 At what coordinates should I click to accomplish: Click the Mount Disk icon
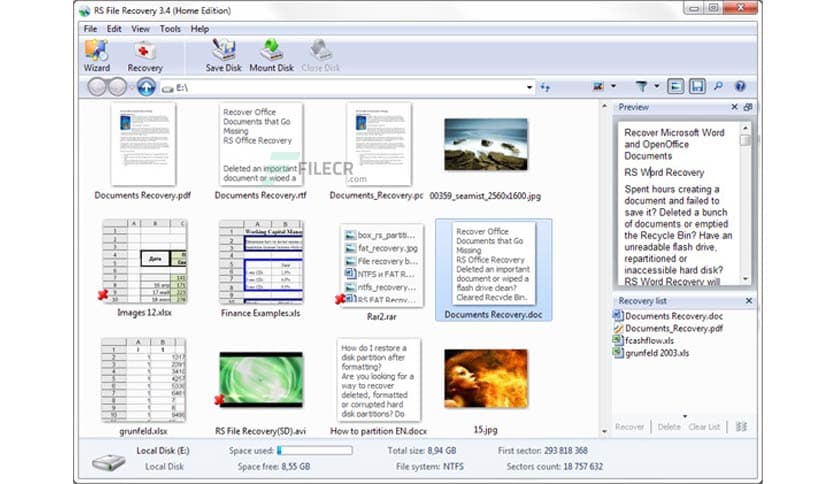271,55
